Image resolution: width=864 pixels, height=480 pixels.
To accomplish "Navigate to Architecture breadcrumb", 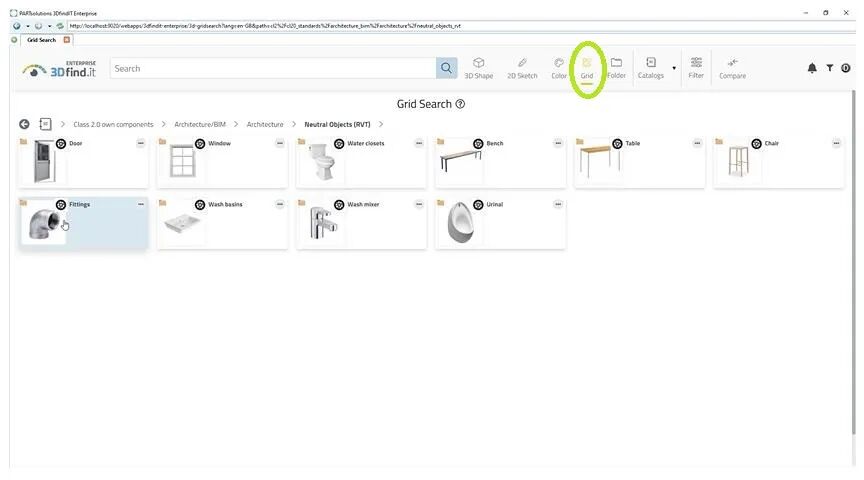I will tap(265, 125).
